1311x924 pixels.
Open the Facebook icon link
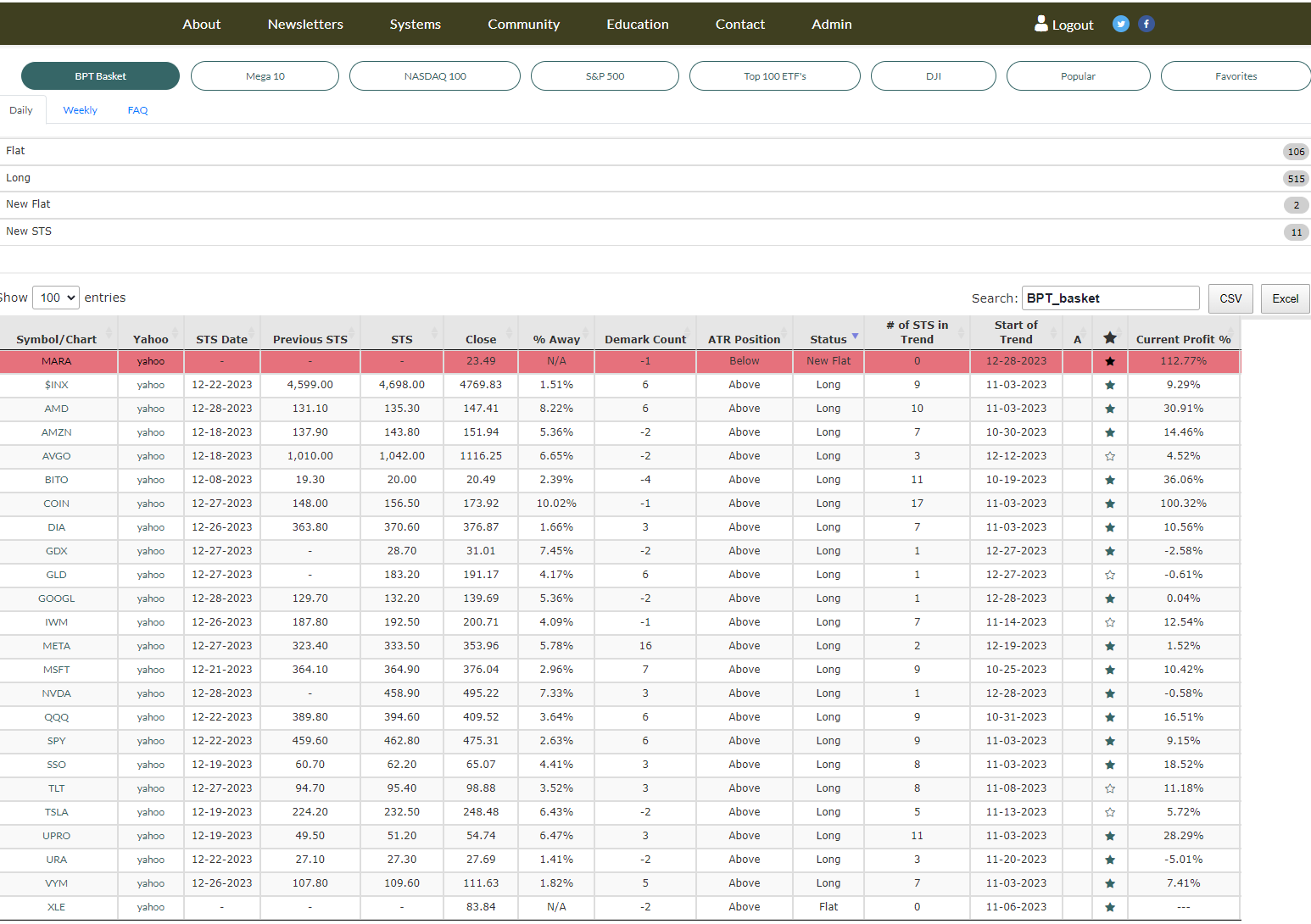1146,24
